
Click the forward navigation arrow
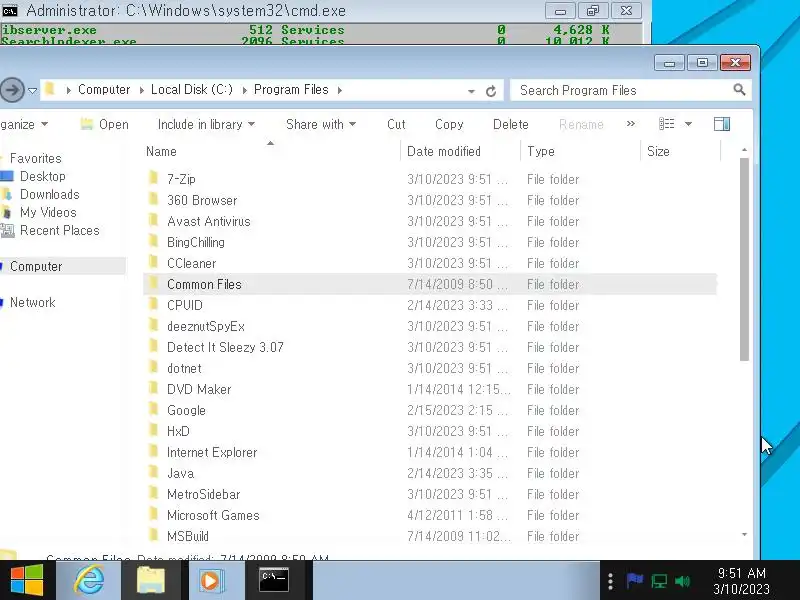pyautogui.click(x=12, y=90)
